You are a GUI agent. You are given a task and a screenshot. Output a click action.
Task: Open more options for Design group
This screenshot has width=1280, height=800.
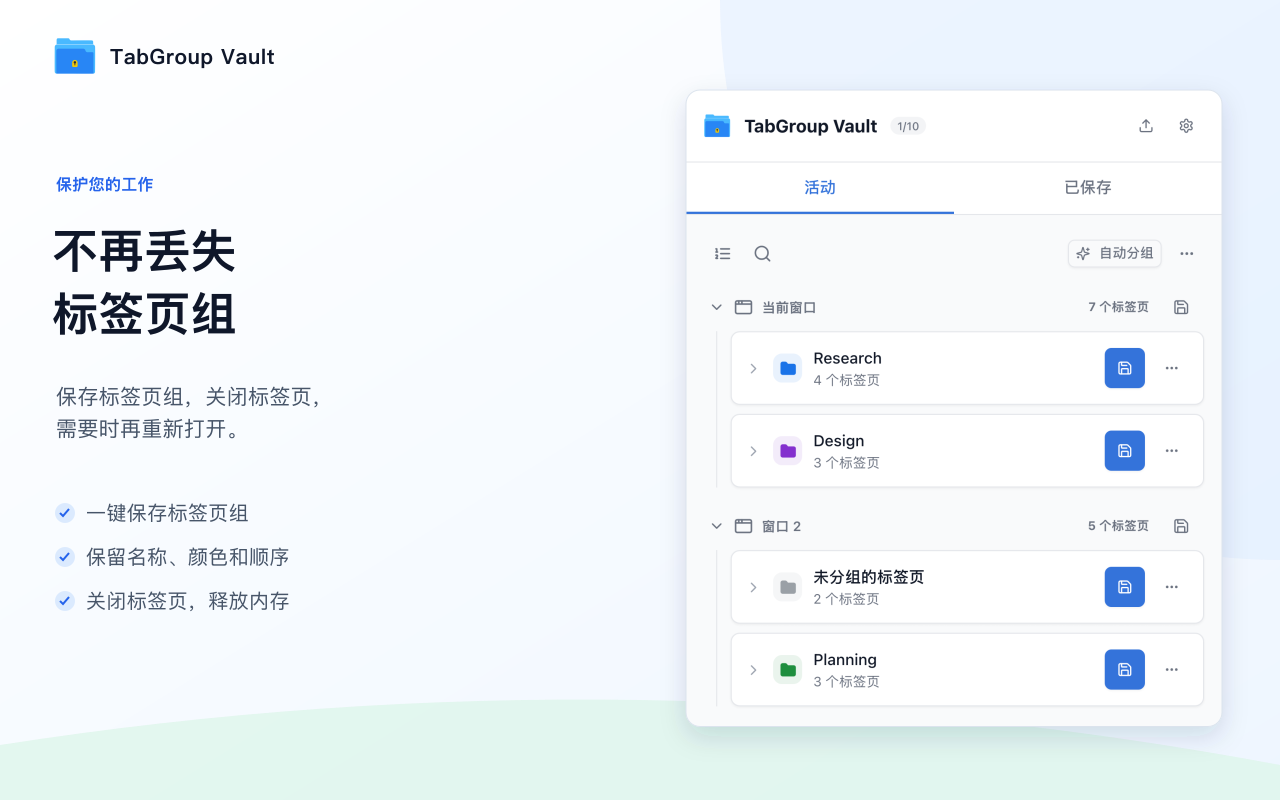(x=1172, y=451)
